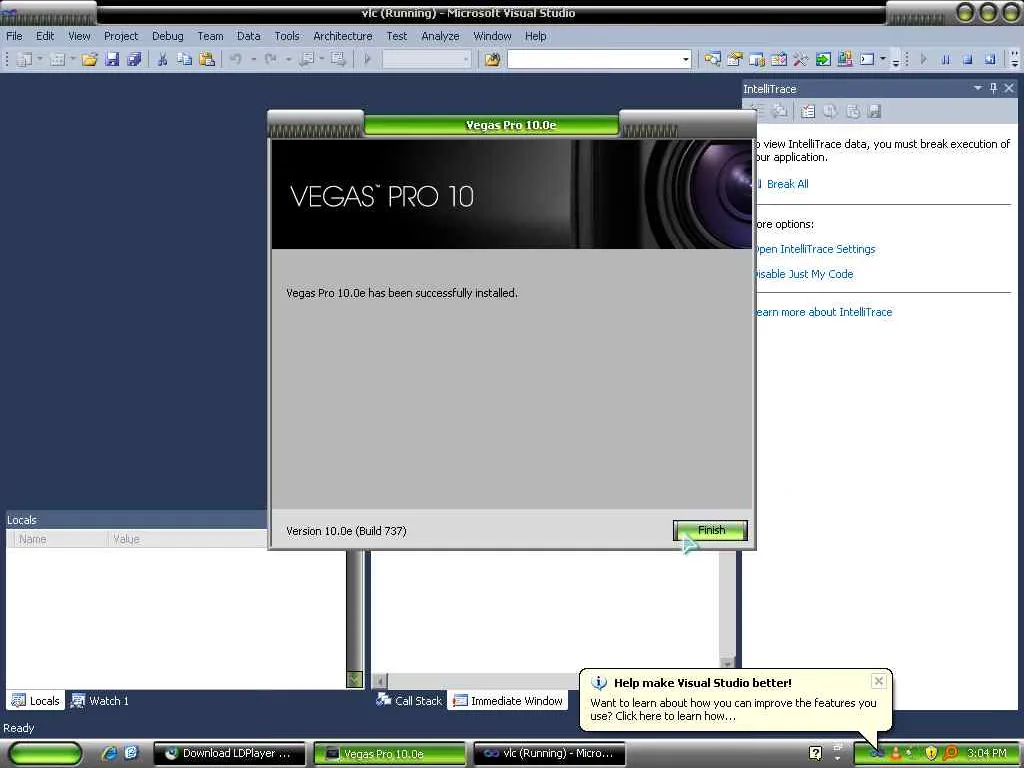This screenshot has height=768, width=1024.
Task: Click the Undo arrow icon
Action: (x=236, y=59)
